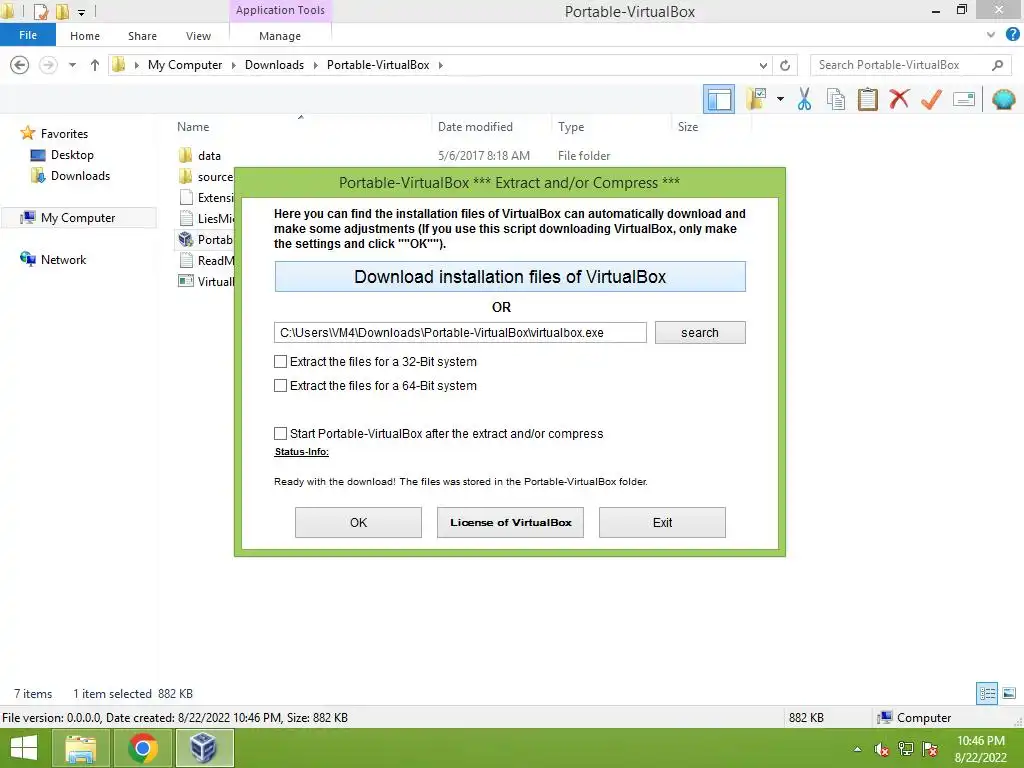This screenshot has width=1024, height=768.
Task: Sort by the Name column header
Action: point(193,127)
